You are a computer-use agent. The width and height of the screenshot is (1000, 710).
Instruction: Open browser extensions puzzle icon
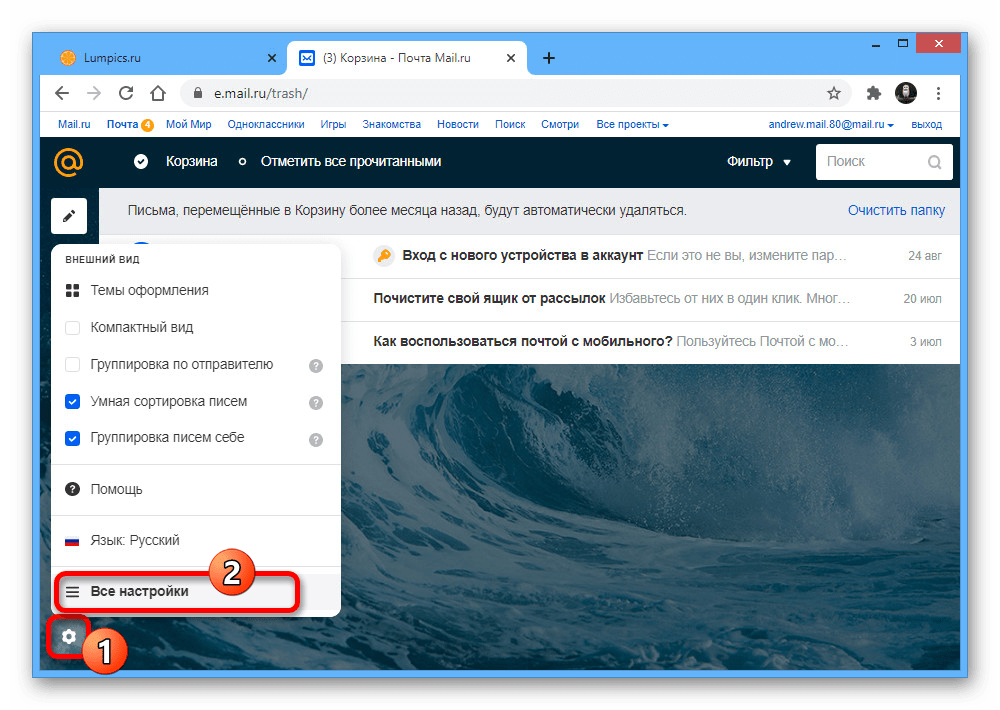873,93
